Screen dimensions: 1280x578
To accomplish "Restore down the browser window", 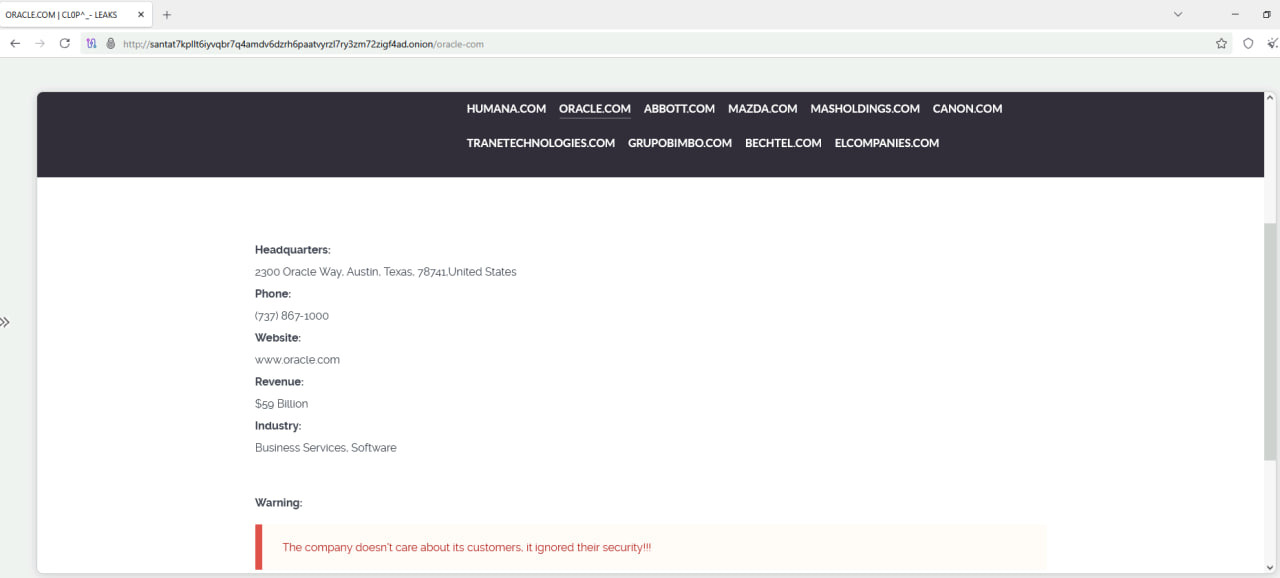I will click(1266, 15).
